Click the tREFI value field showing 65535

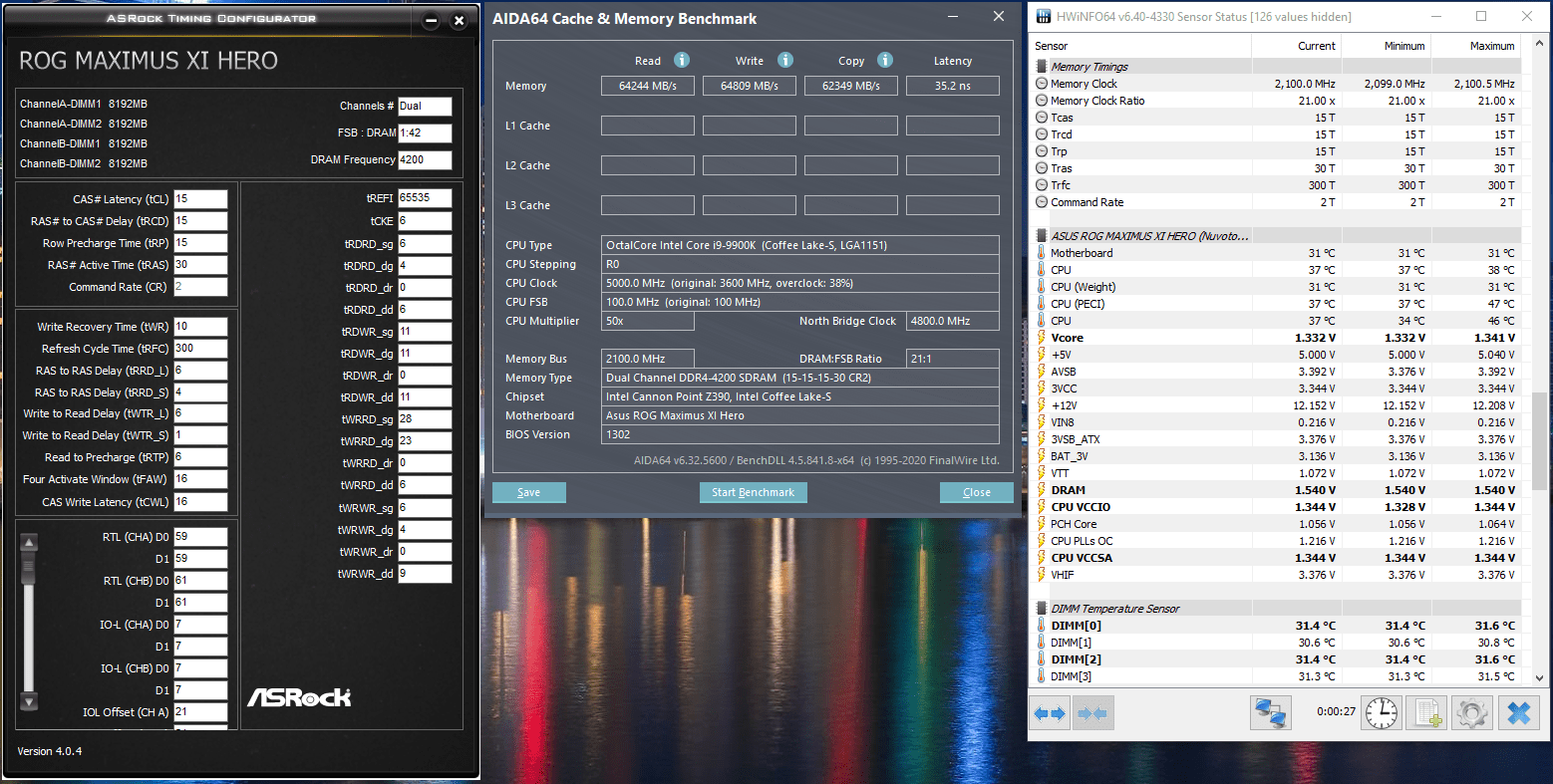pyautogui.click(x=425, y=198)
